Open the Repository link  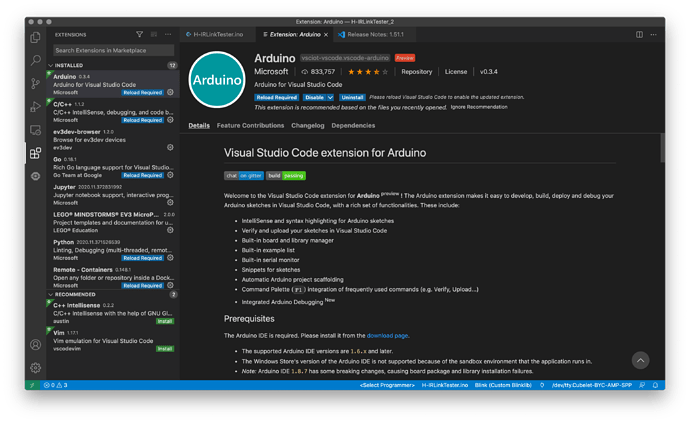[416, 72]
